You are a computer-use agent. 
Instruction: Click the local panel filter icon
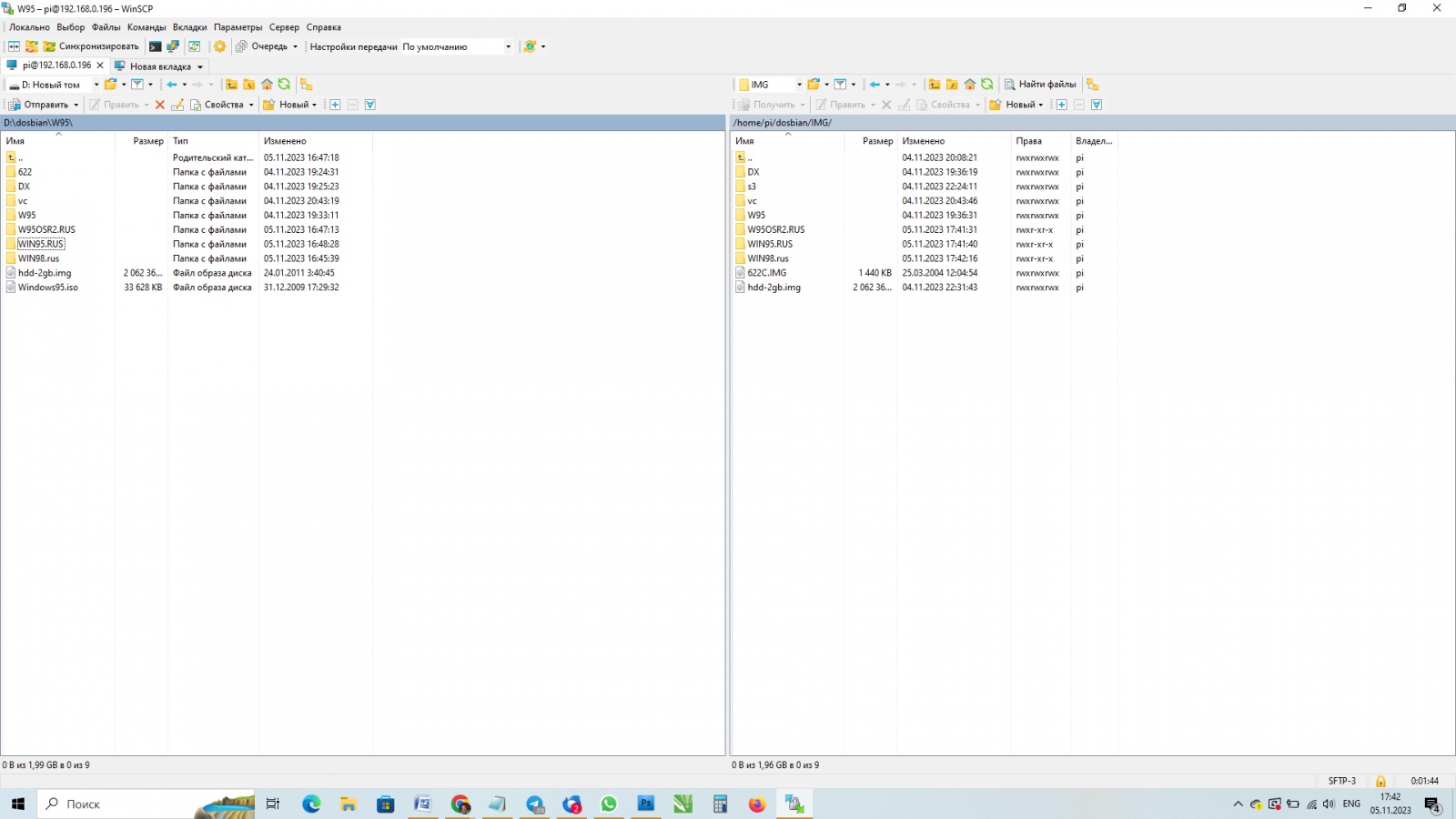[x=137, y=85]
